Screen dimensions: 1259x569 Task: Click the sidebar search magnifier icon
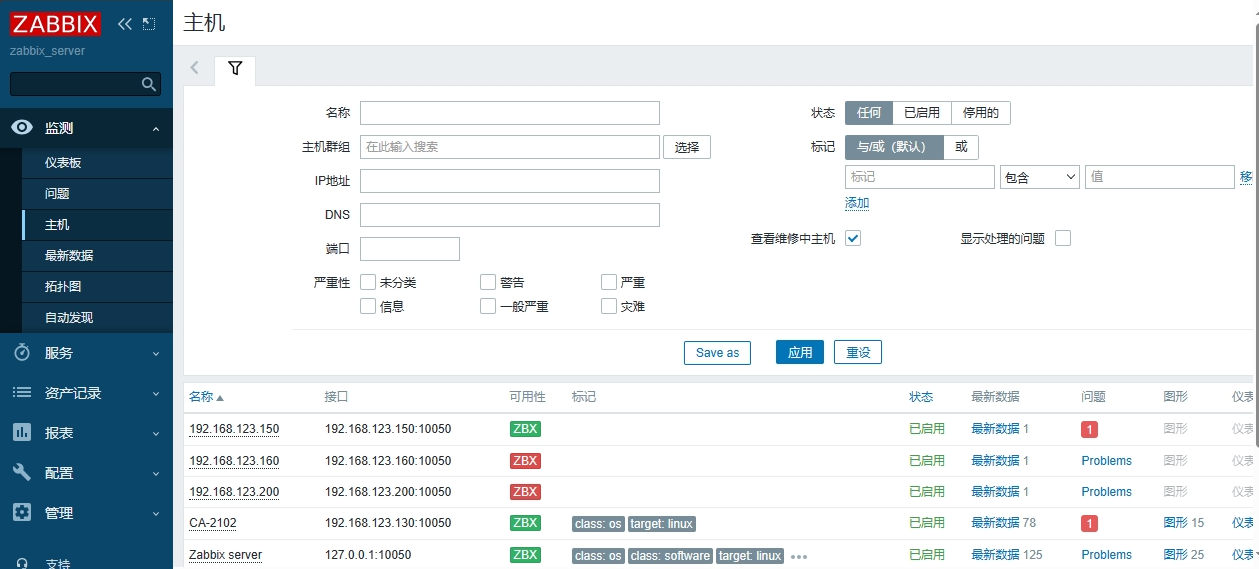point(149,84)
